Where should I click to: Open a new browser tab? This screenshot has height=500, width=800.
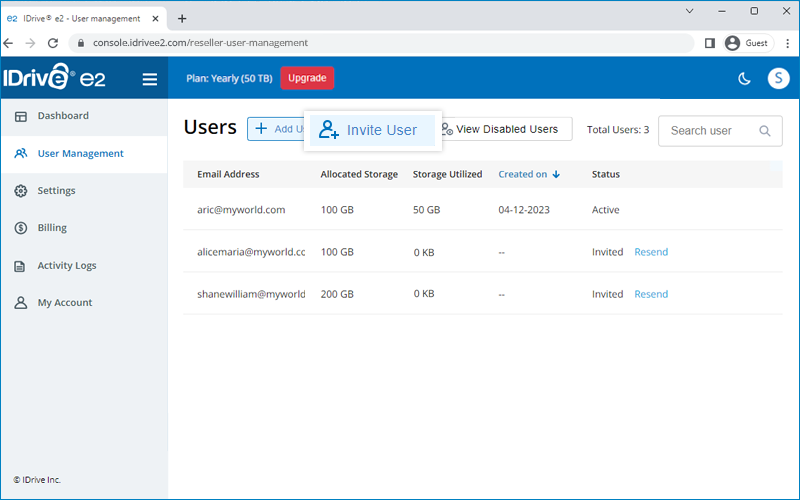[x=182, y=18]
